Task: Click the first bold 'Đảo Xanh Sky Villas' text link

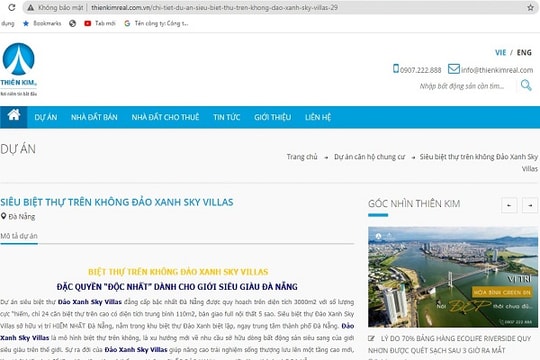Action: pos(90,302)
